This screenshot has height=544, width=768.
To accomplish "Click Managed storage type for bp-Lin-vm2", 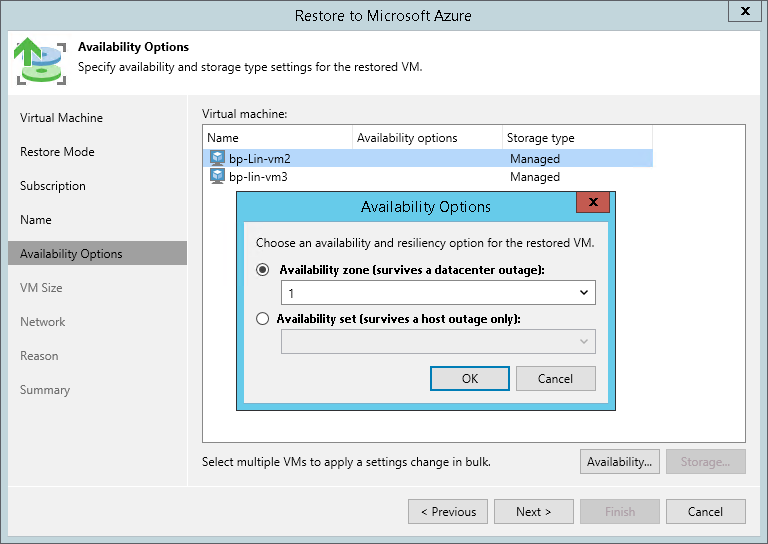I will tap(535, 159).
